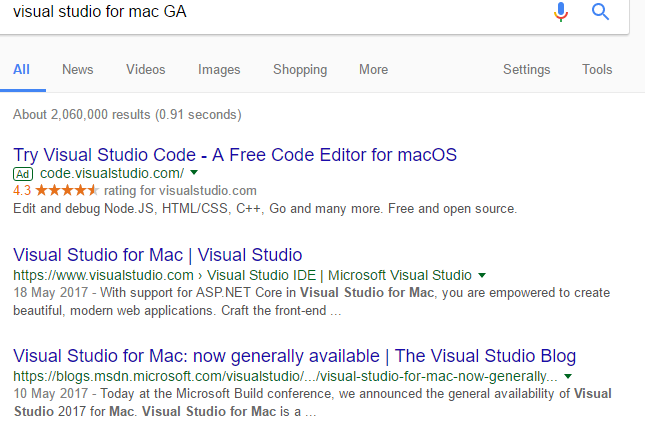The image size is (645, 440).
Task: Switch to the News tab
Action: [78, 69]
